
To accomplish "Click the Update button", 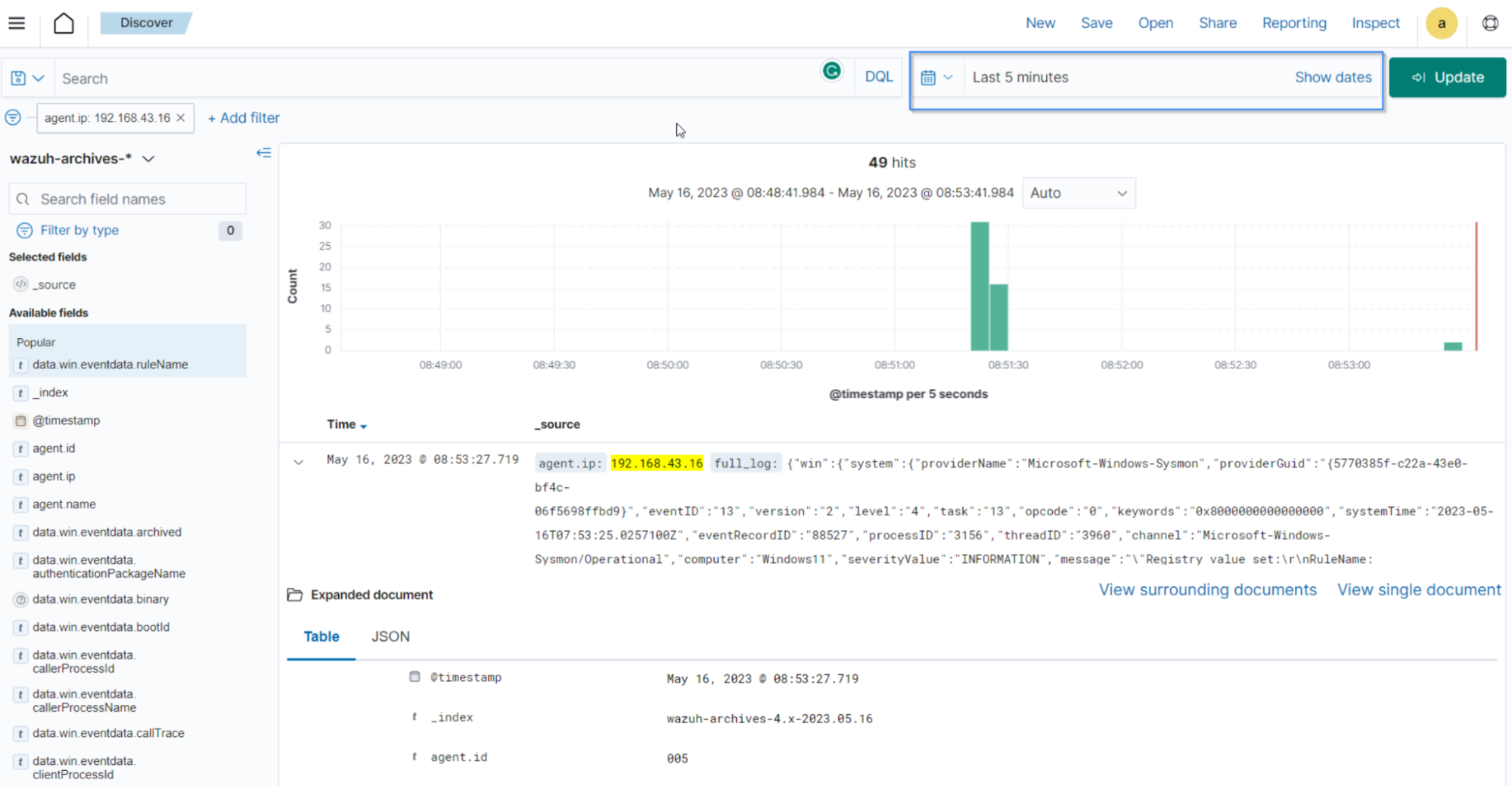I will click(x=1447, y=77).
